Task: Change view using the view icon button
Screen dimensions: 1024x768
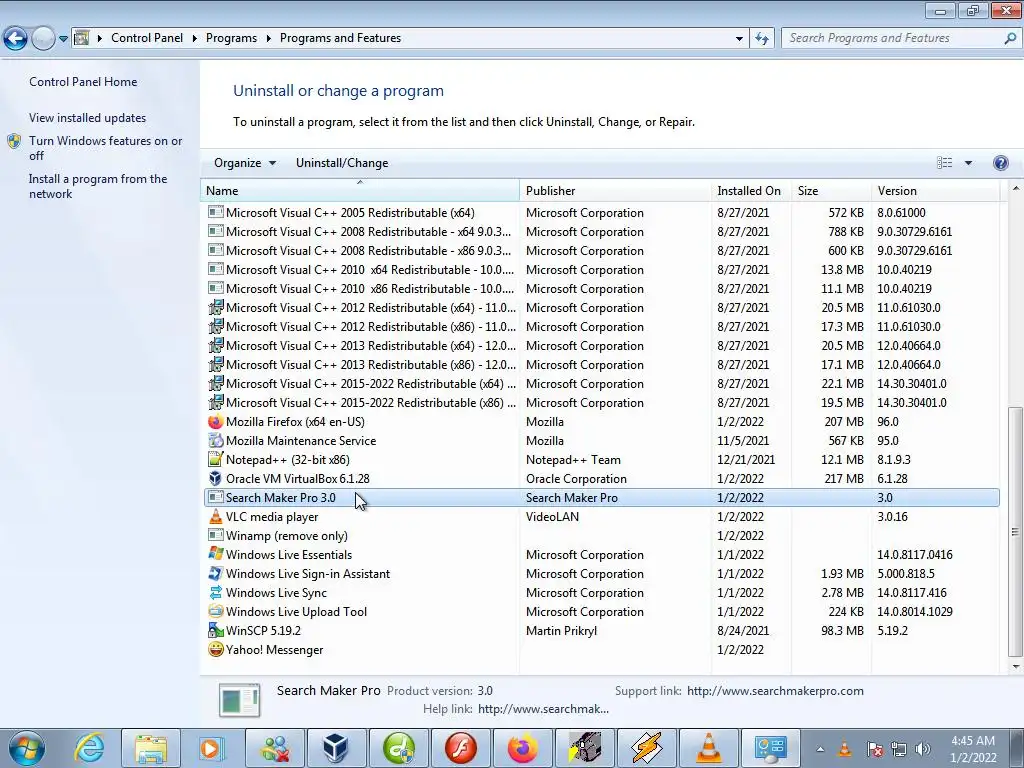Action: (x=944, y=163)
